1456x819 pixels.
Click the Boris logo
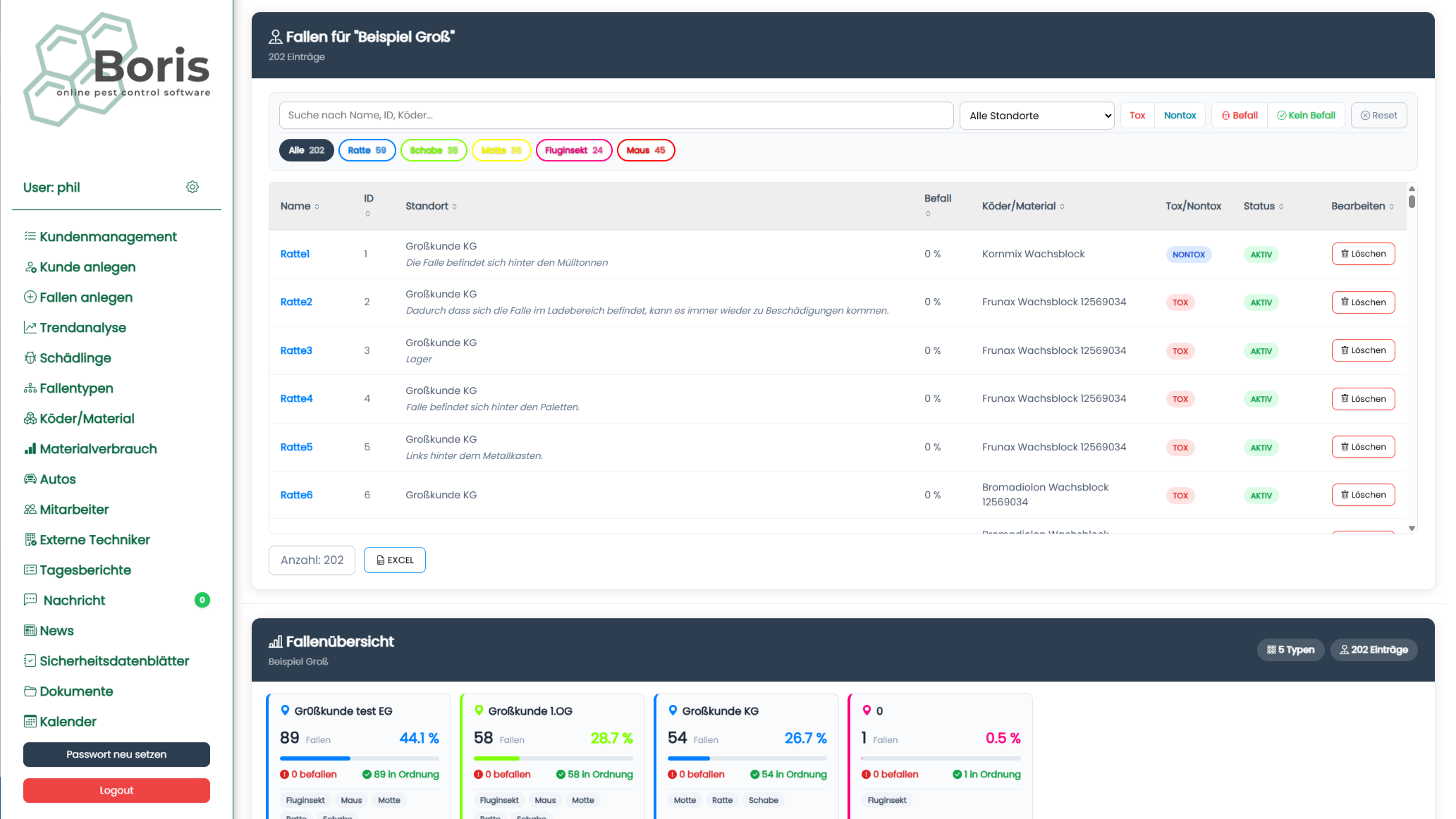[117, 70]
